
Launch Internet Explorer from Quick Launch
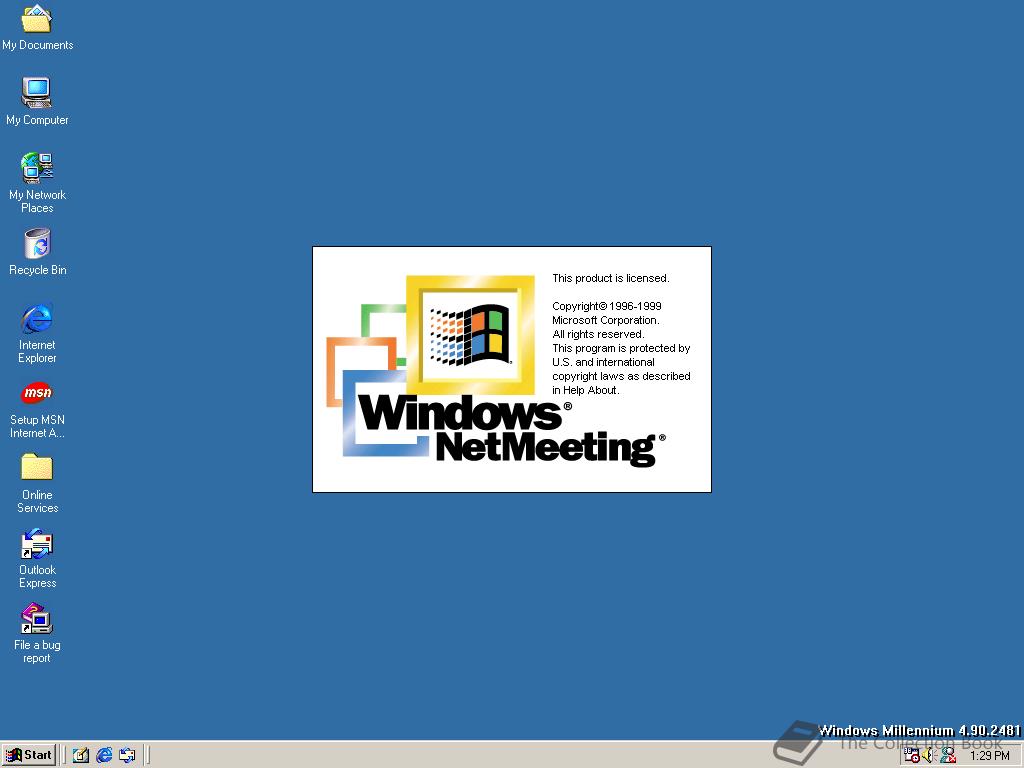click(104, 756)
